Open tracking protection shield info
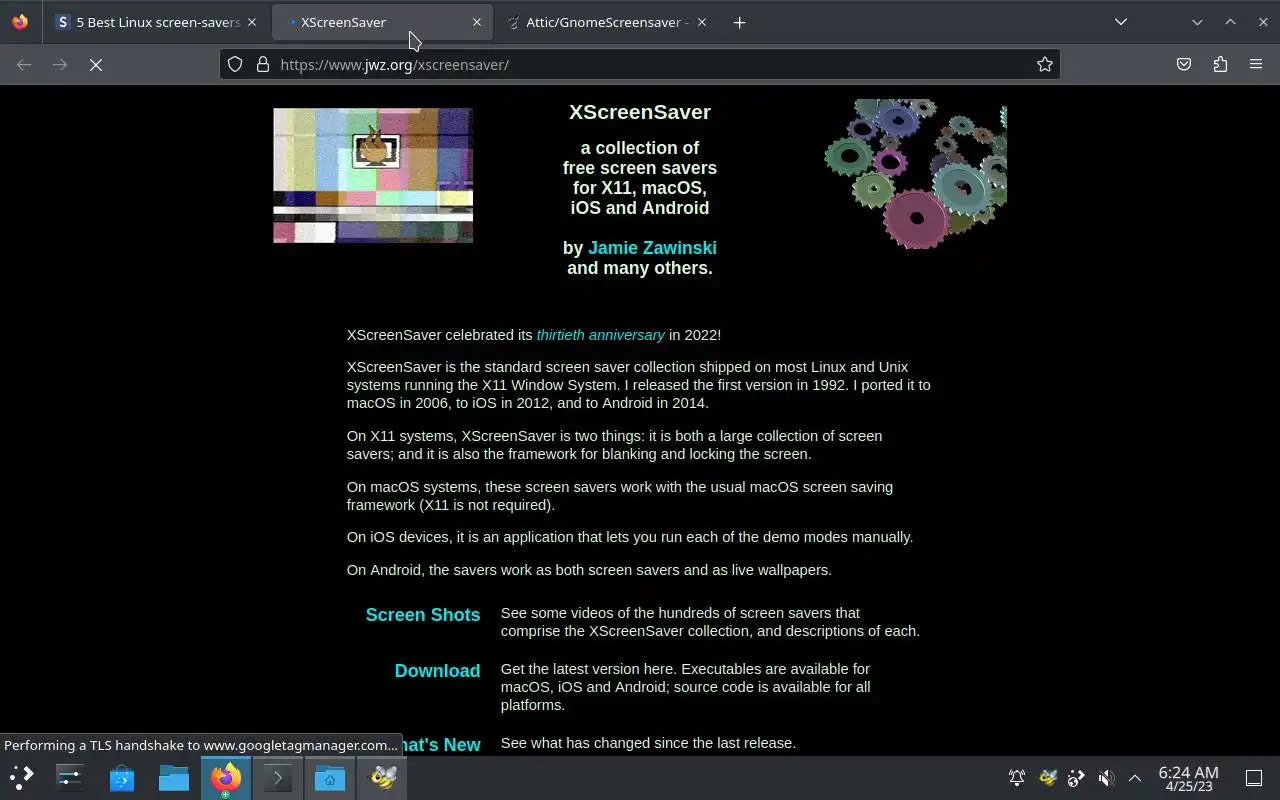 (235, 64)
